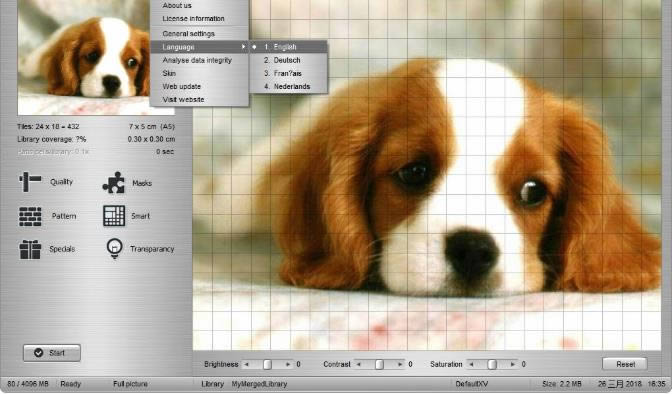Open the Quality settings icon

pyautogui.click(x=30, y=182)
